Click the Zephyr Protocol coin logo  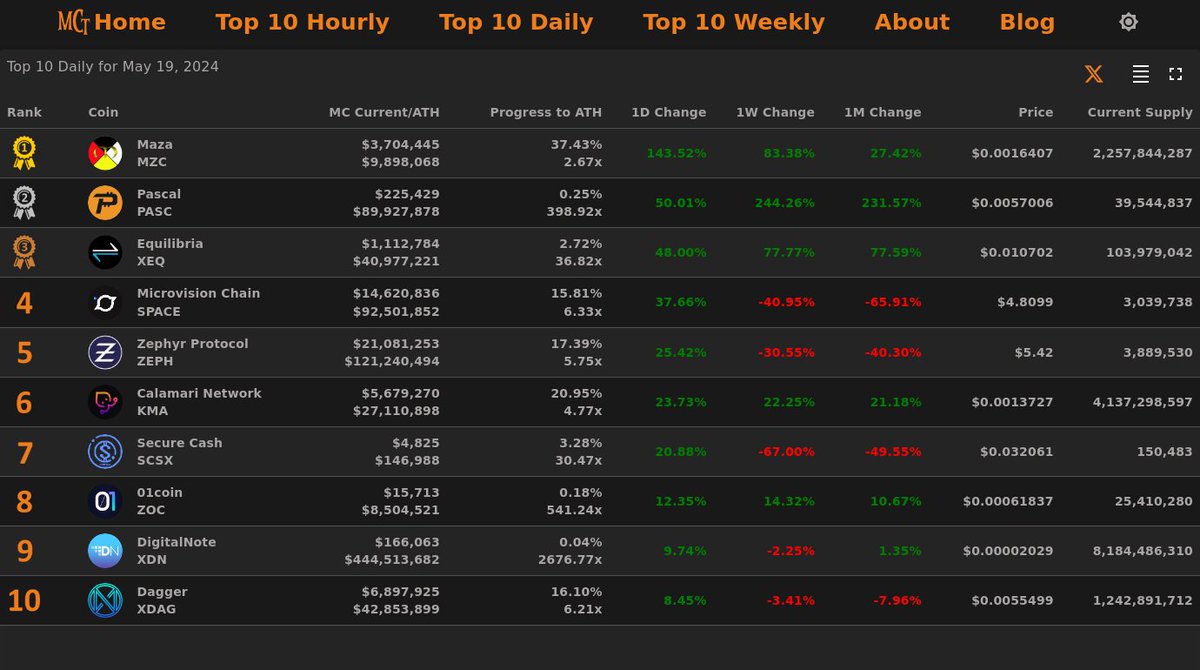pyautogui.click(x=105, y=352)
